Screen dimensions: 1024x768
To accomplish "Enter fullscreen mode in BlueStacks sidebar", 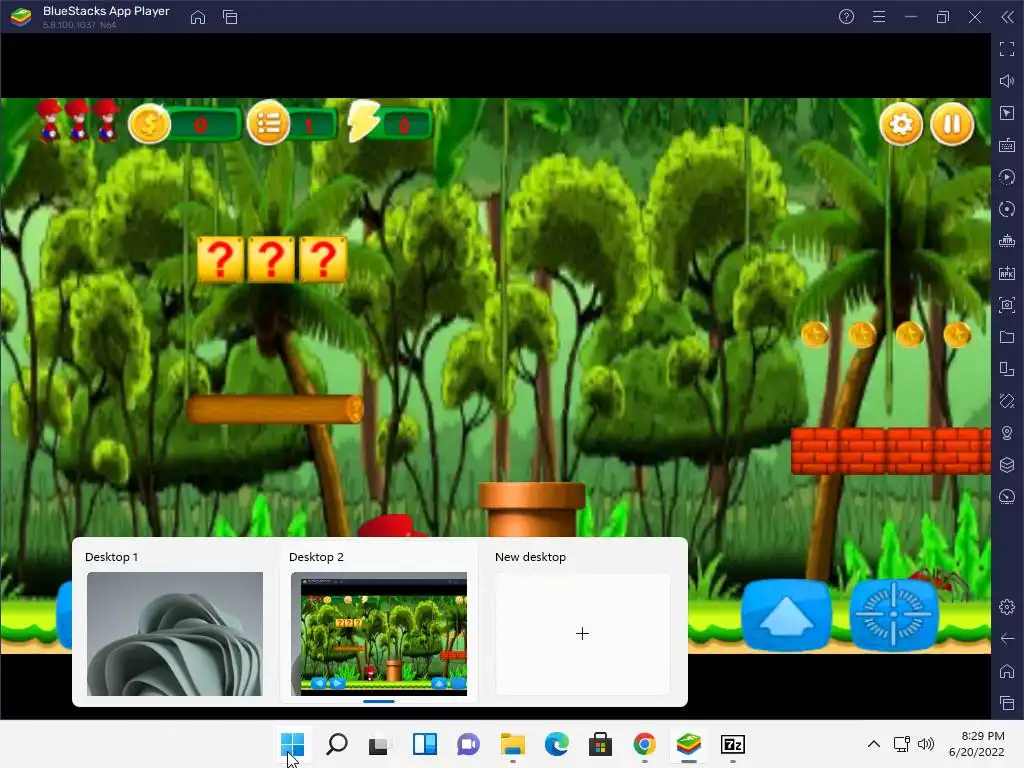I will click(x=1007, y=49).
